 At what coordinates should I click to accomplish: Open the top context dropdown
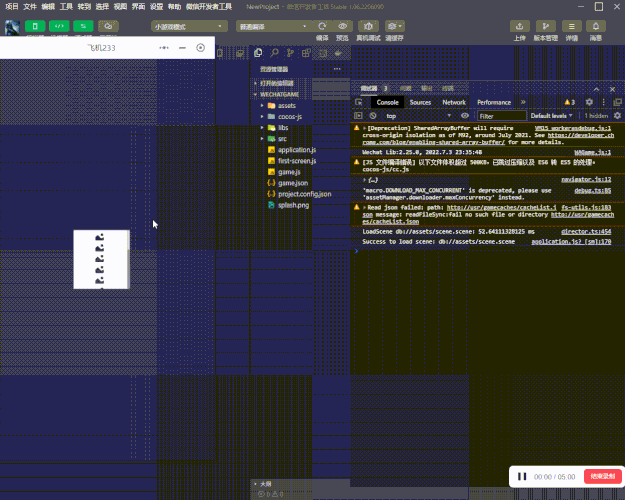418,116
